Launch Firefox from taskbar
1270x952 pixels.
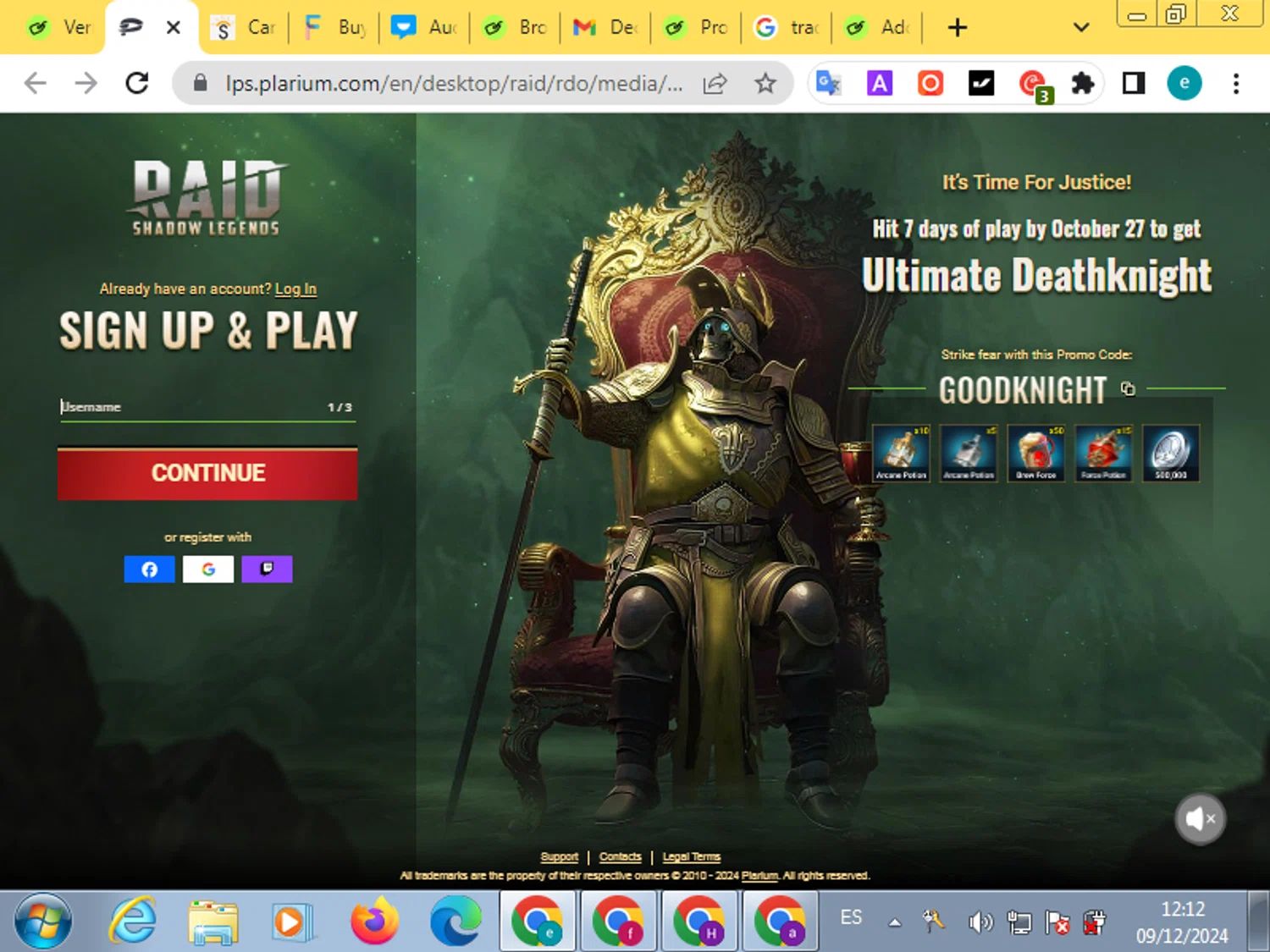click(374, 922)
